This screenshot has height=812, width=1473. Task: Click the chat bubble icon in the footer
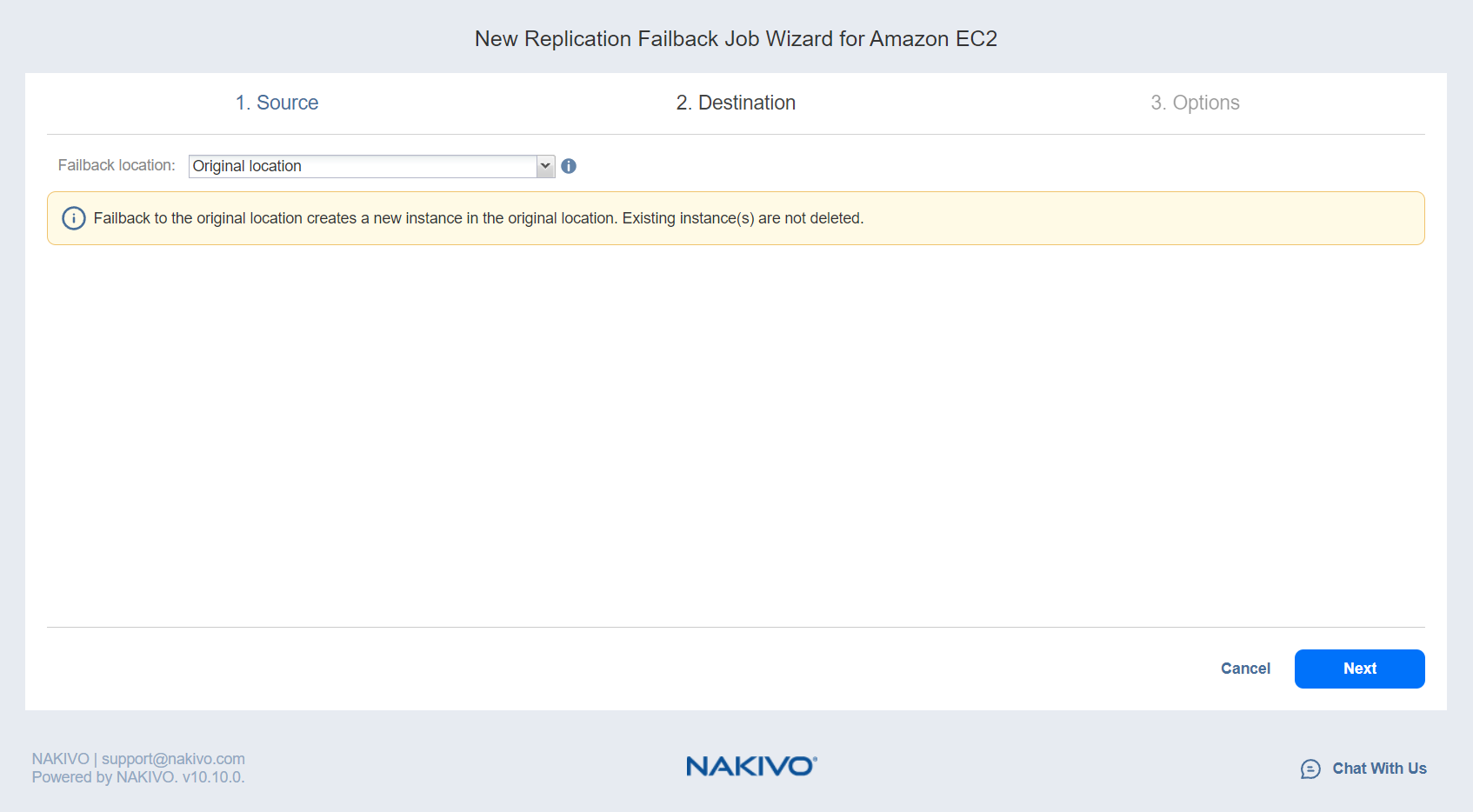pos(1310,769)
